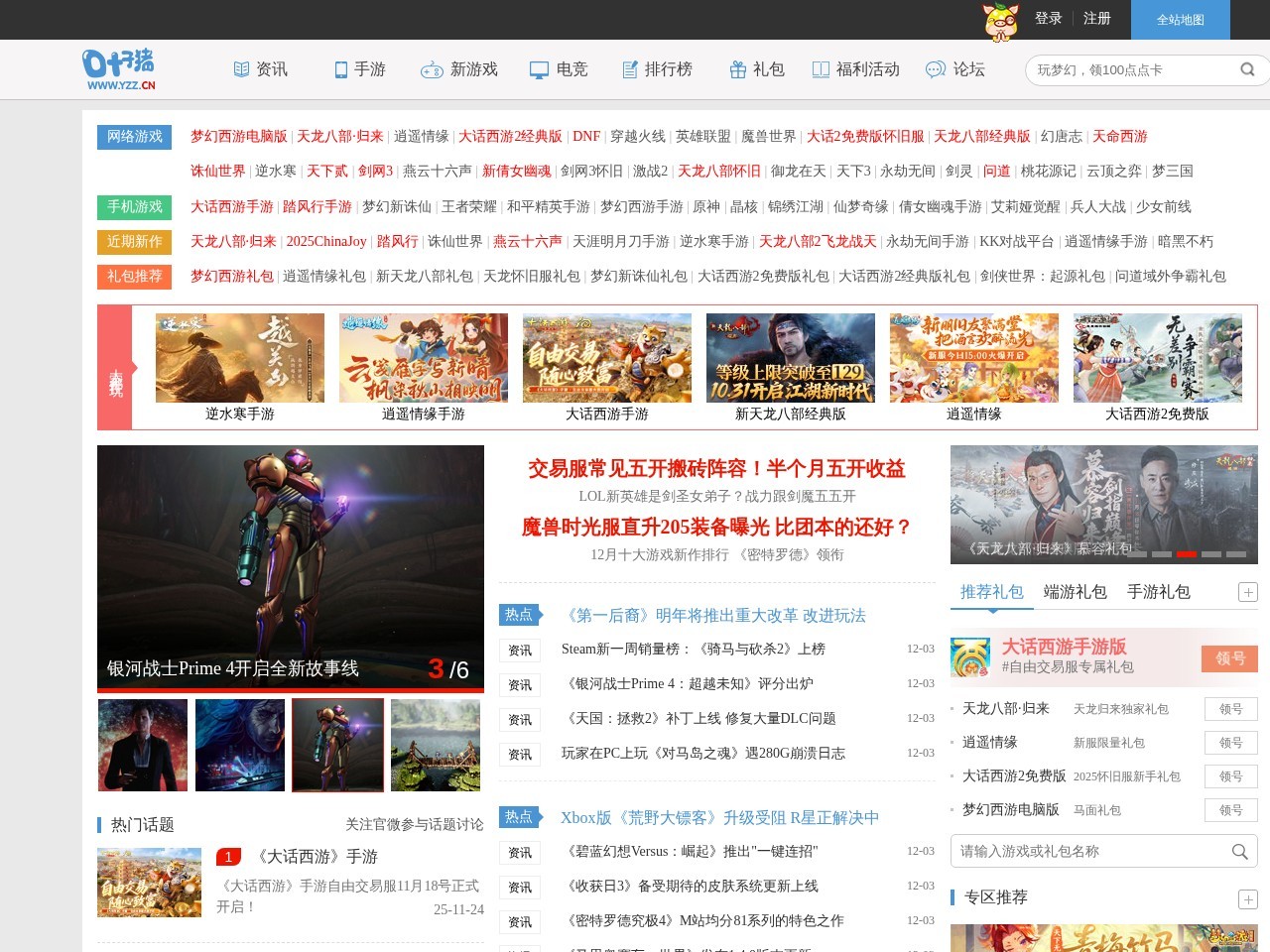Open 福利活动 via its icon
This screenshot has width=1270, height=952.
[821, 69]
